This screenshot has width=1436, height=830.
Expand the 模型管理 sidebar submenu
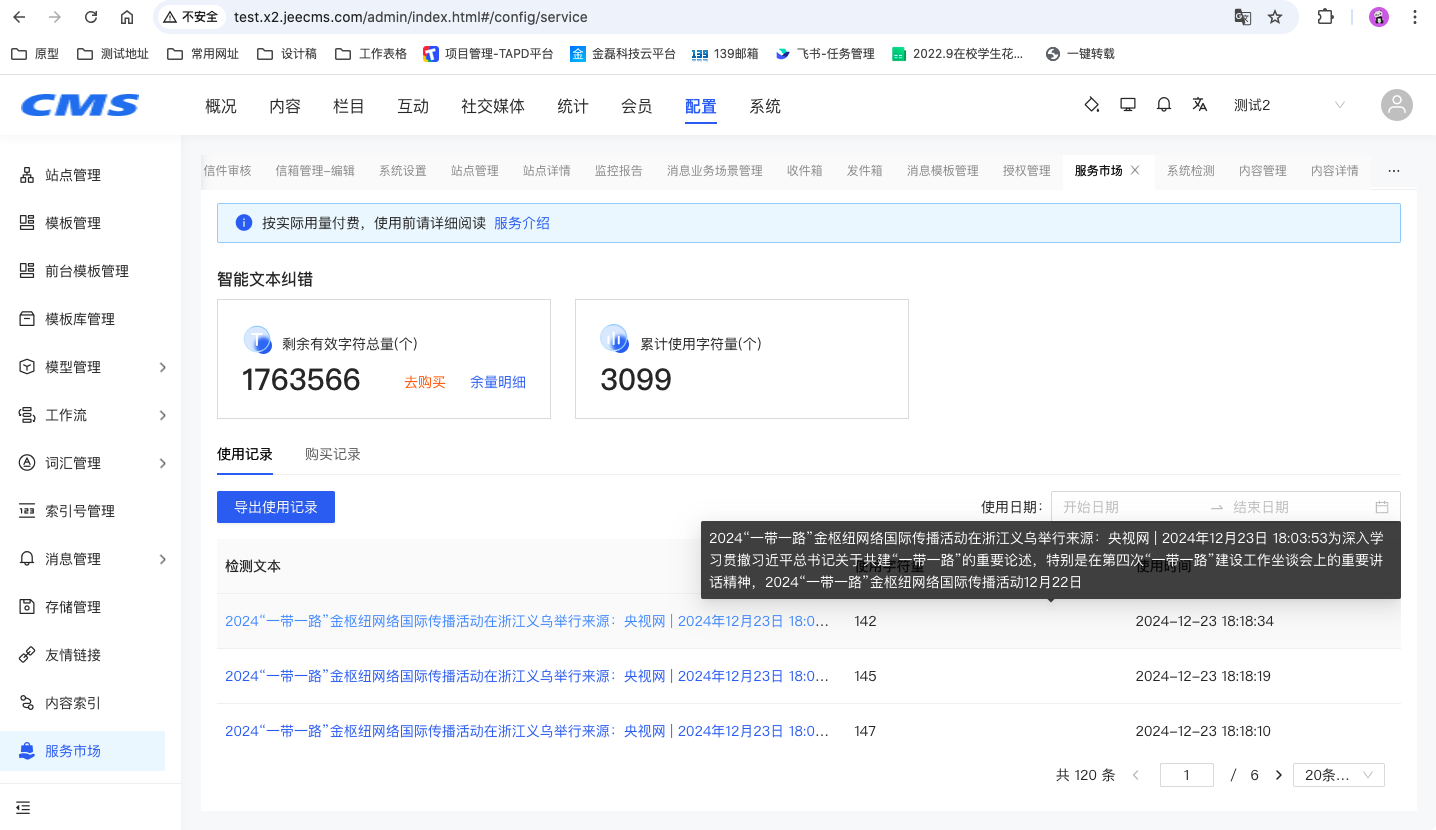click(163, 367)
